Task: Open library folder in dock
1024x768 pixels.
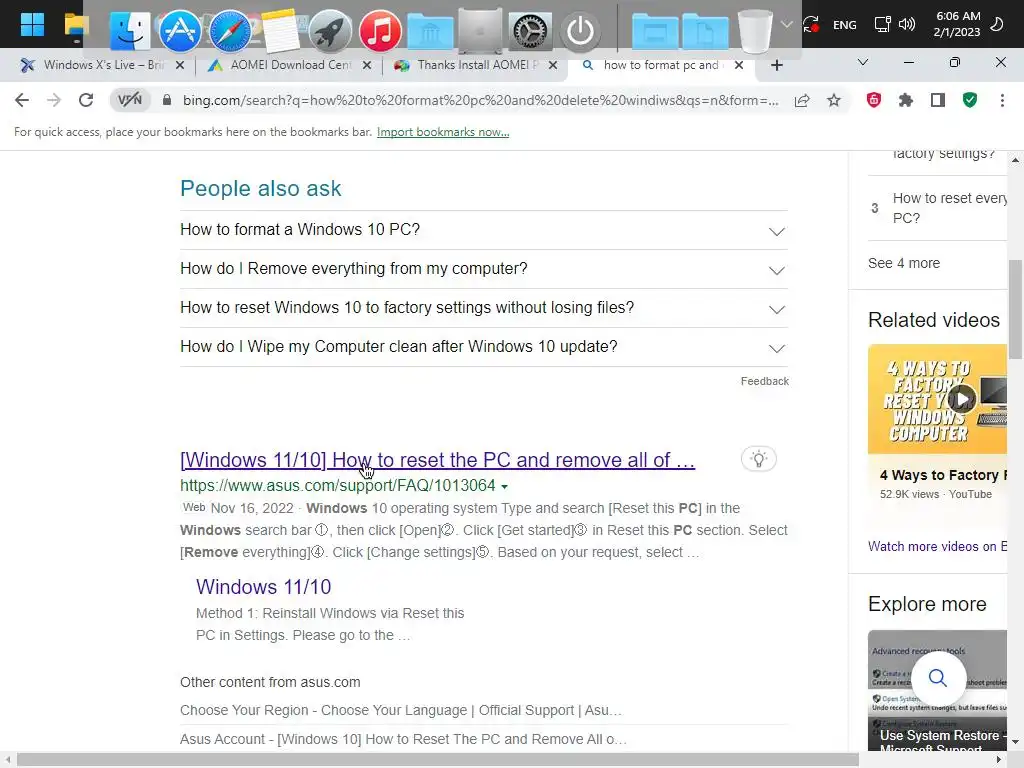Action: (x=430, y=32)
